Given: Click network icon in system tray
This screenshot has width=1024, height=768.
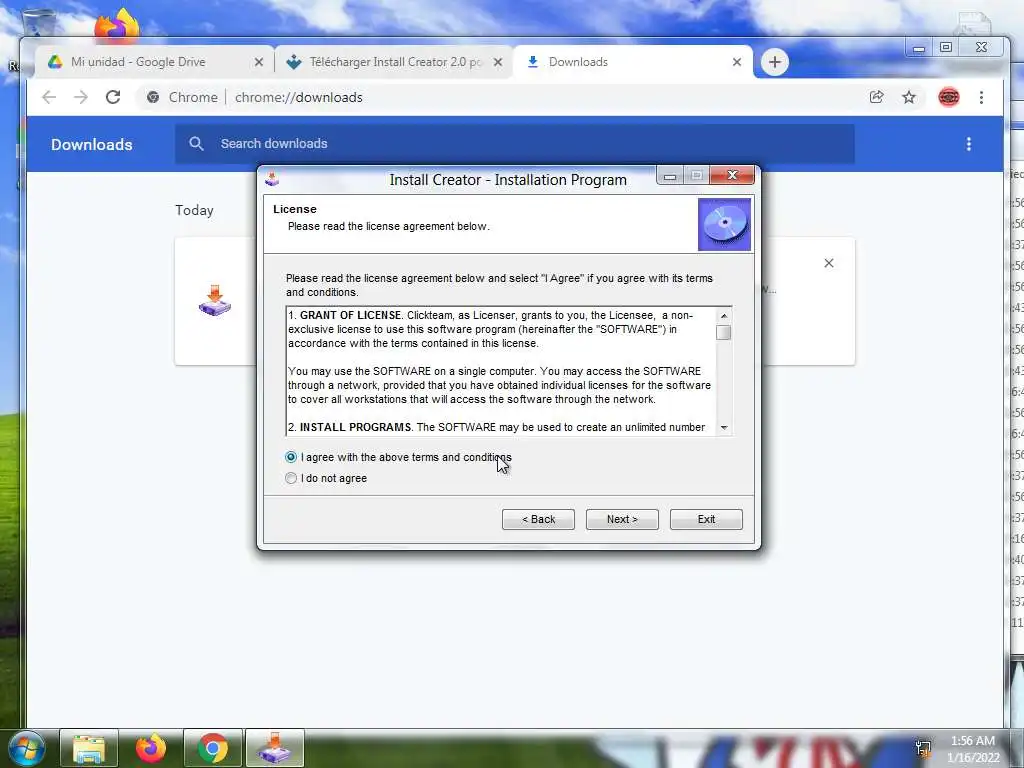Looking at the screenshot, I should pos(923,749).
